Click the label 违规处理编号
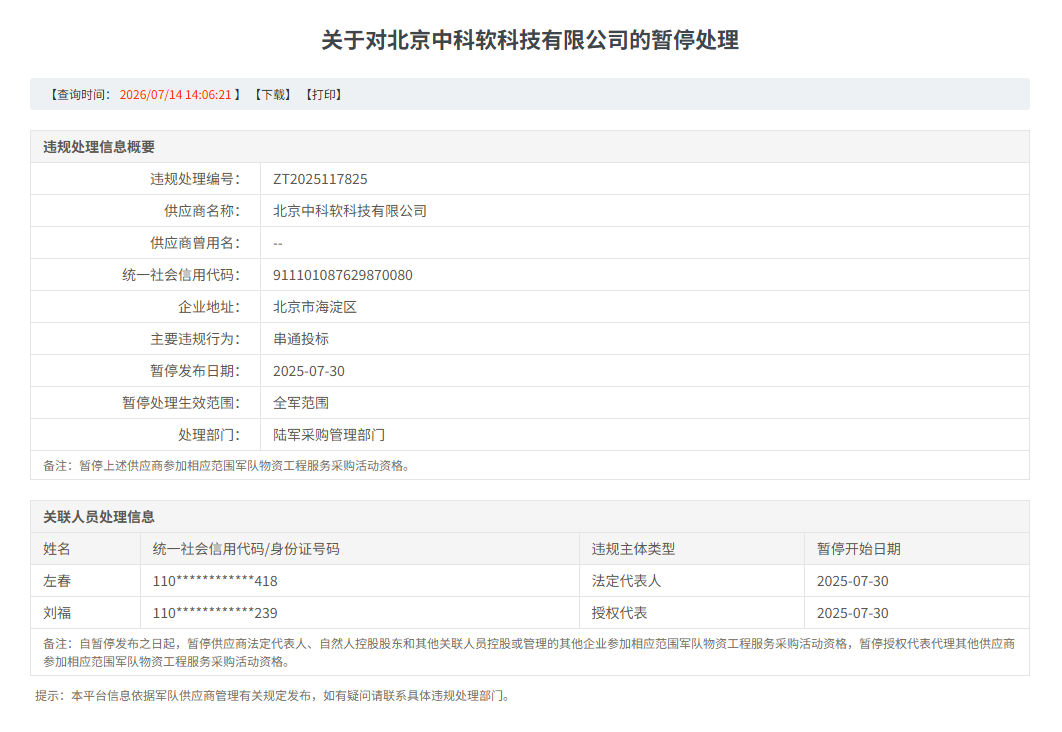Image resolution: width=1062 pixels, height=732 pixels. [x=195, y=179]
